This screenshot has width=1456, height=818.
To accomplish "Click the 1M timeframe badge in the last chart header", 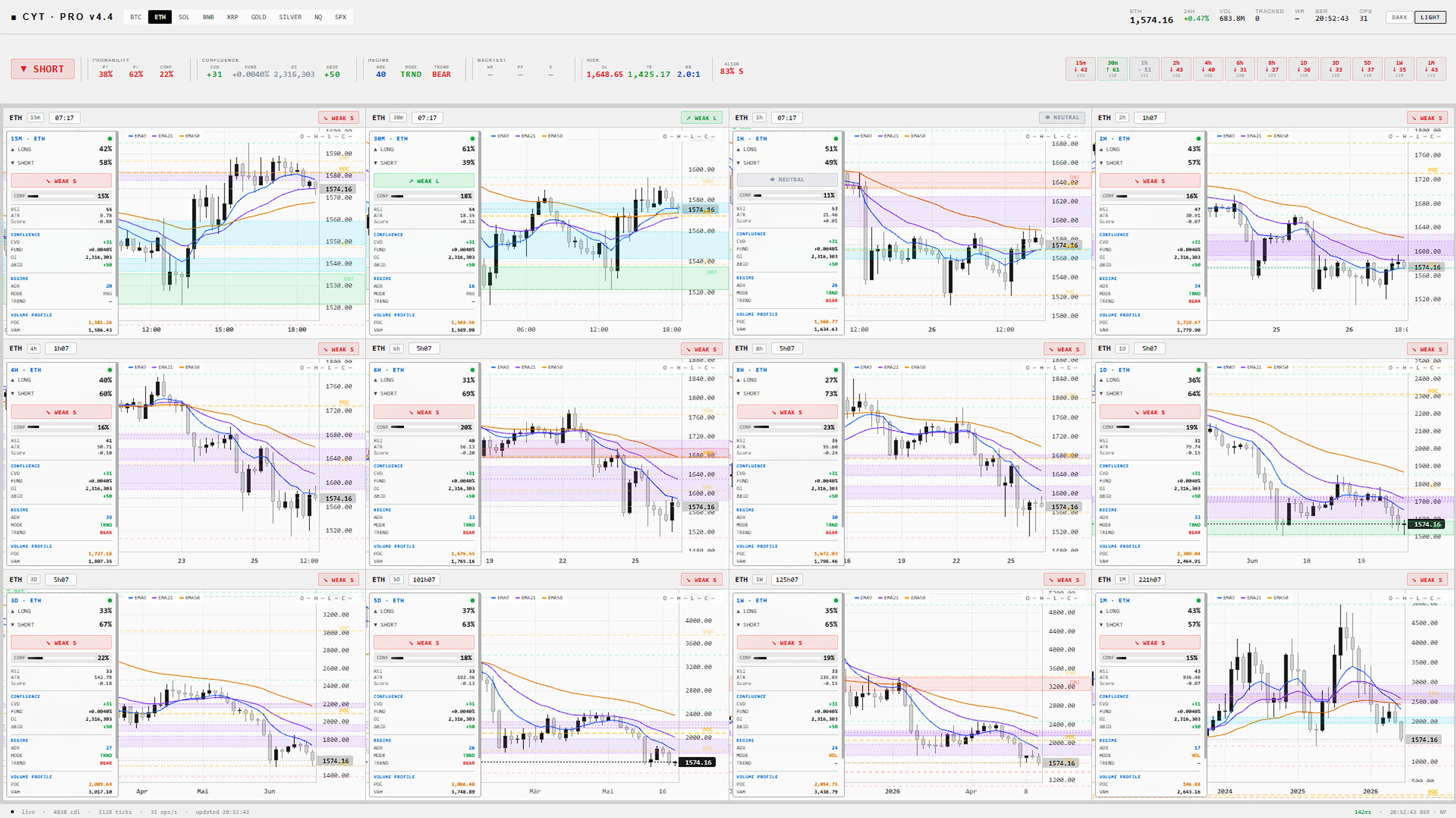I will pyautogui.click(x=1122, y=580).
